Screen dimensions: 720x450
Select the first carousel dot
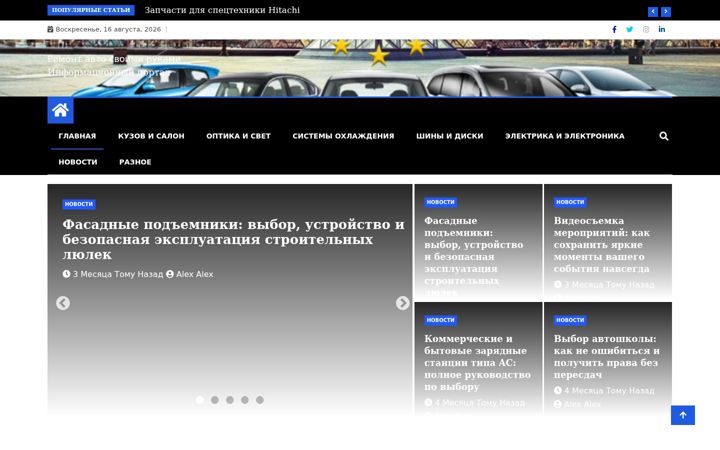pyautogui.click(x=199, y=400)
